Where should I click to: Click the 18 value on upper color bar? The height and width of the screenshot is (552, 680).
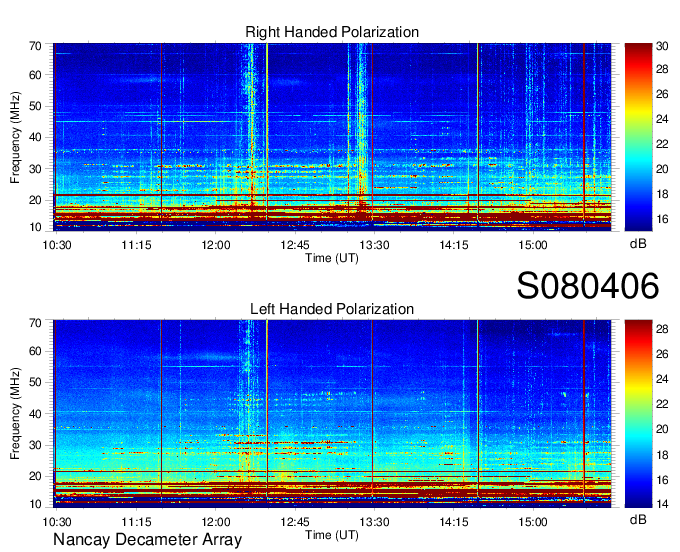pyautogui.click(x=662, y=194)
